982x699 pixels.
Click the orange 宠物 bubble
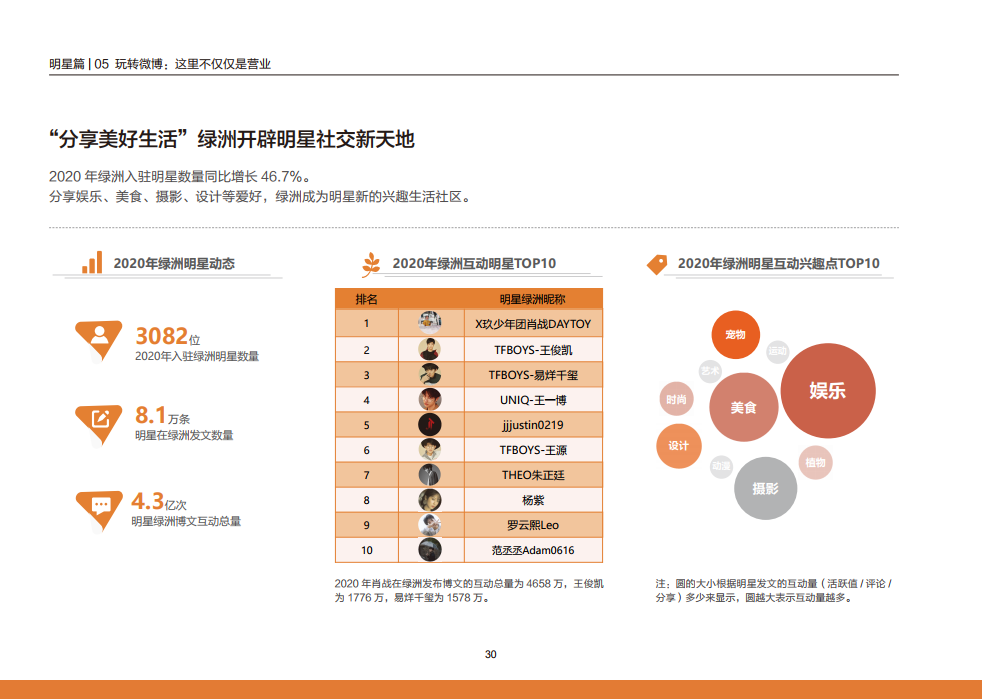(x=735, y=334)
